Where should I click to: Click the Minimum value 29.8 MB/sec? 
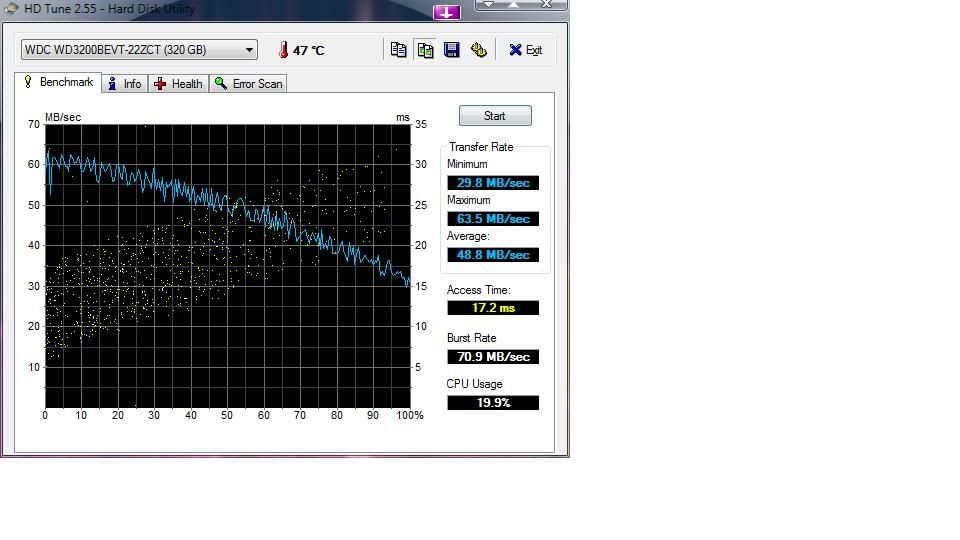click(x=493, y=182)
